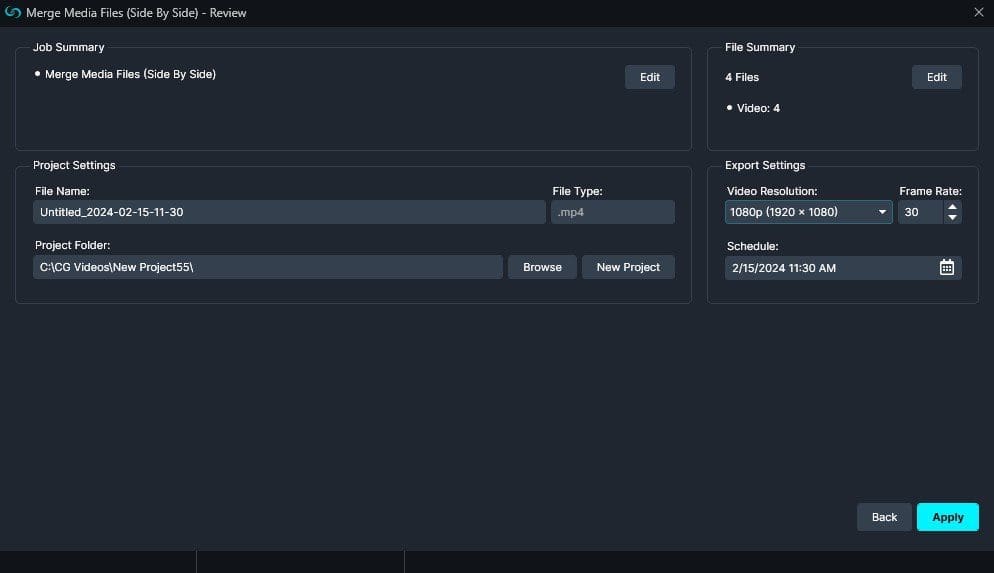The image size is (994, 573).
Task: Select the '4 Files' count text
Action: 742,77
